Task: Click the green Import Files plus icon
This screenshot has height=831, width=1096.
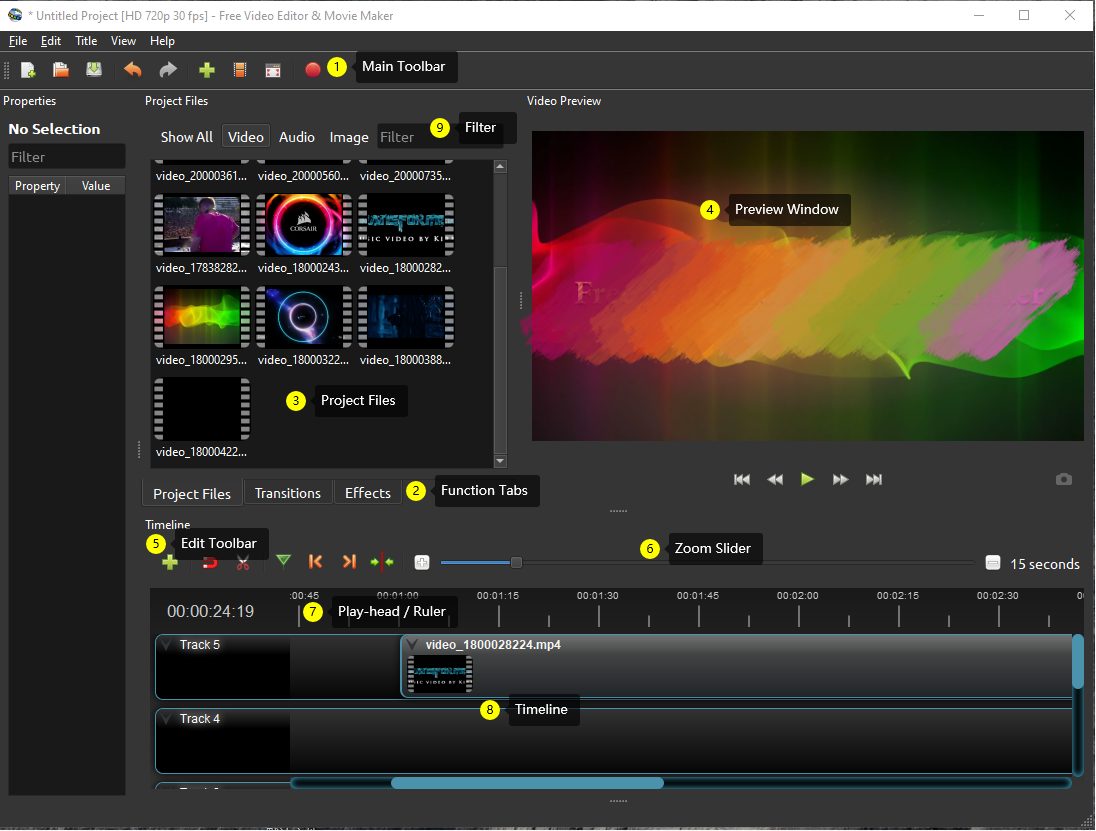Action: click(207, 70)
